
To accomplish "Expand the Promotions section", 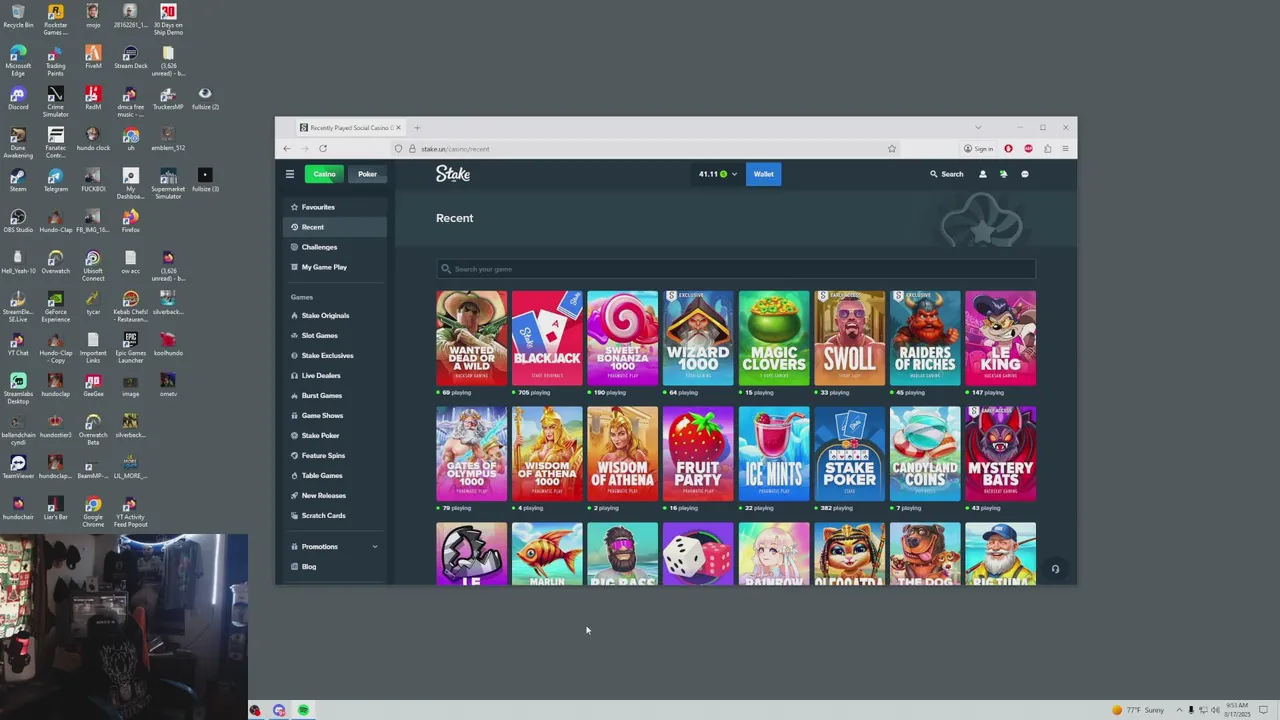I will pos(335,546).
